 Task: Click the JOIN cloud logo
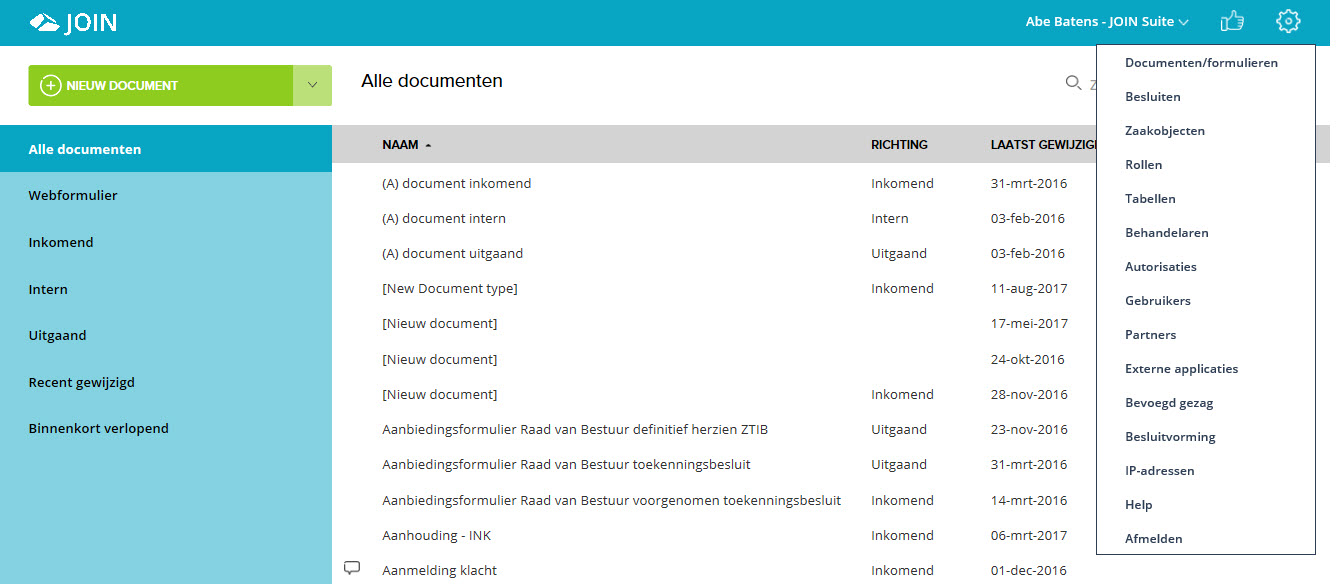(41, 20)
